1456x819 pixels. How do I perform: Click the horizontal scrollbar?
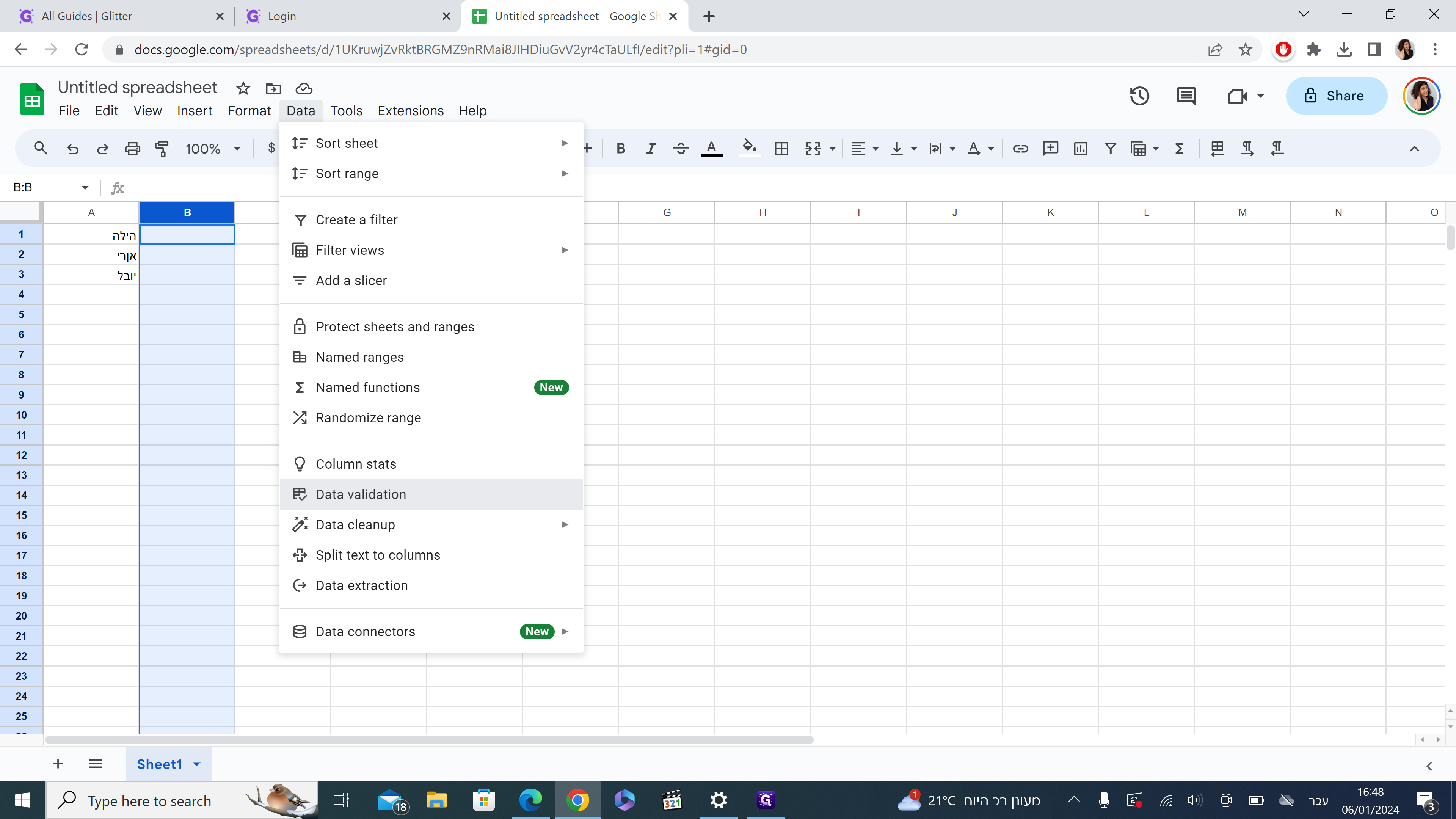pyautogui.click(x=429, y=740)
